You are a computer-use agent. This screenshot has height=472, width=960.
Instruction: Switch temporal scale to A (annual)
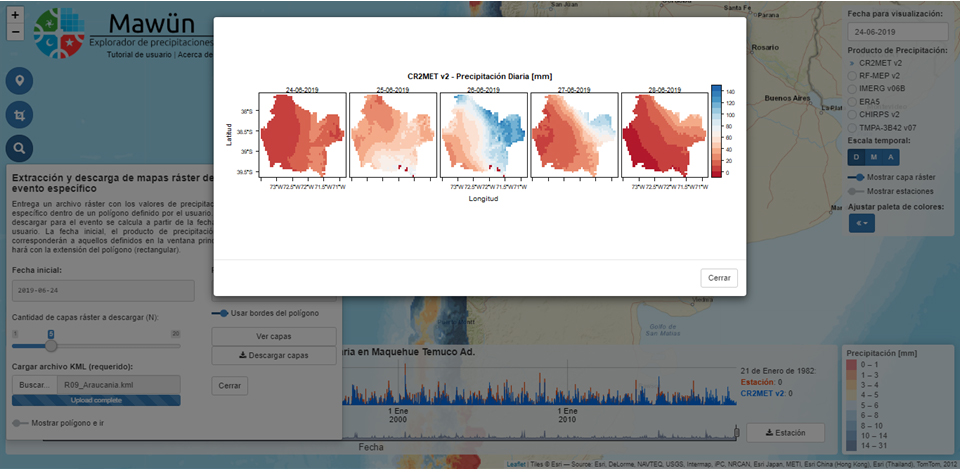click(889, 156)
